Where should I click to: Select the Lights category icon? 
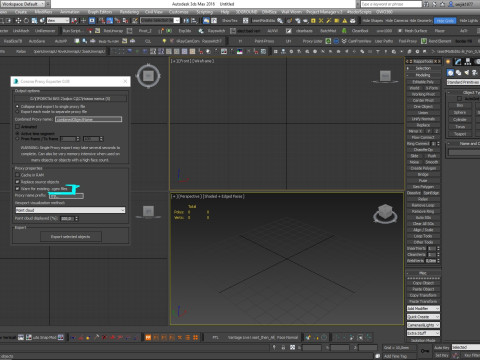point(466,72)
